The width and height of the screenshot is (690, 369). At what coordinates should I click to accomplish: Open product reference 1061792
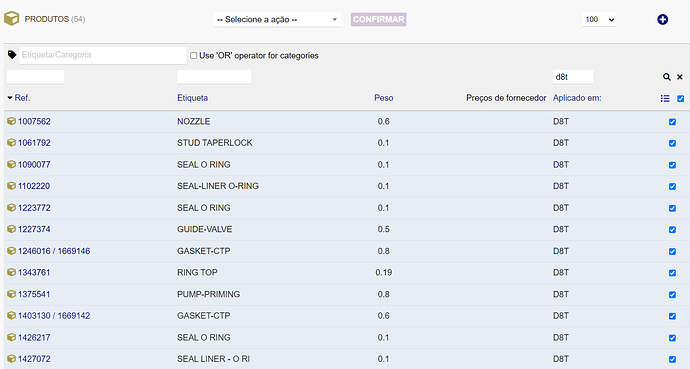click(34, 143)
